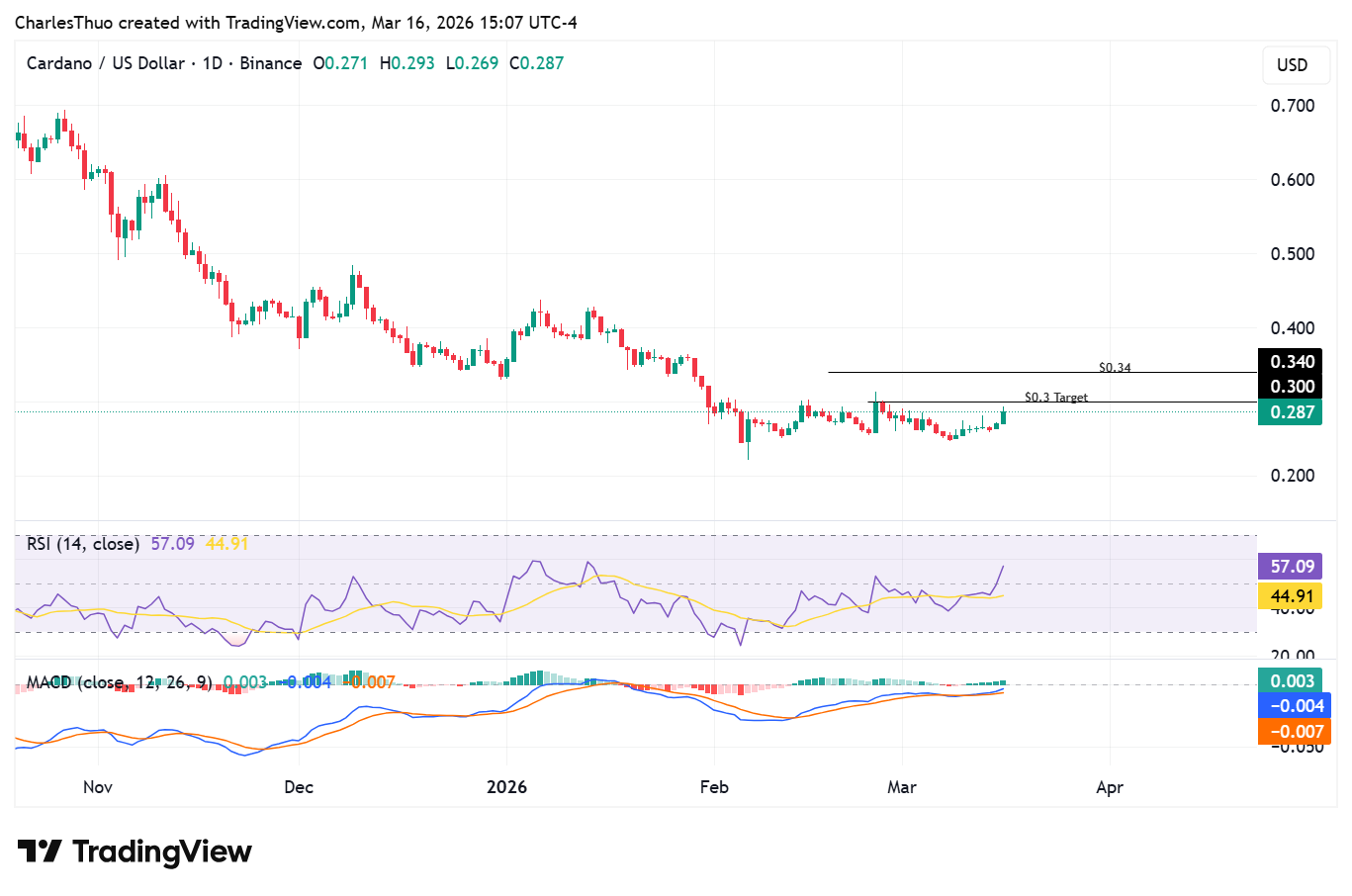Click the yellow RSI average value 44.91
Image resolution: width=1352 pixels, height=896 pixels.
coord(227,543)
